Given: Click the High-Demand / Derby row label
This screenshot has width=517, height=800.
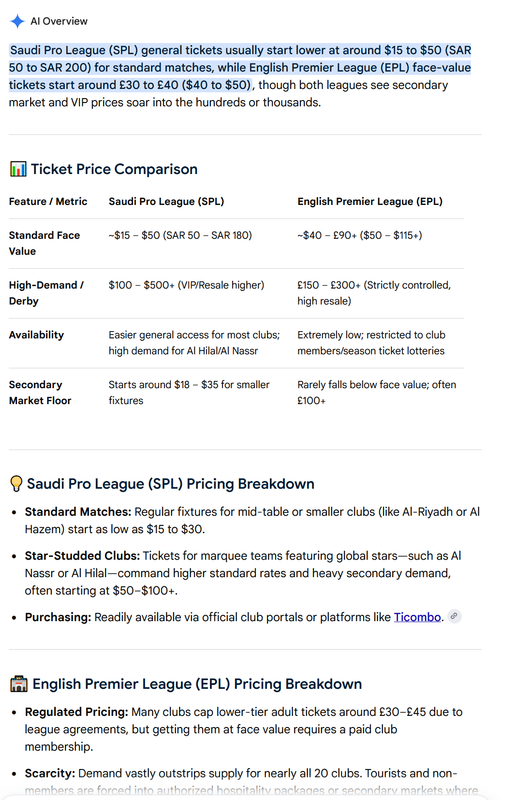Looking at the screenshot, I should pos(46,293).
